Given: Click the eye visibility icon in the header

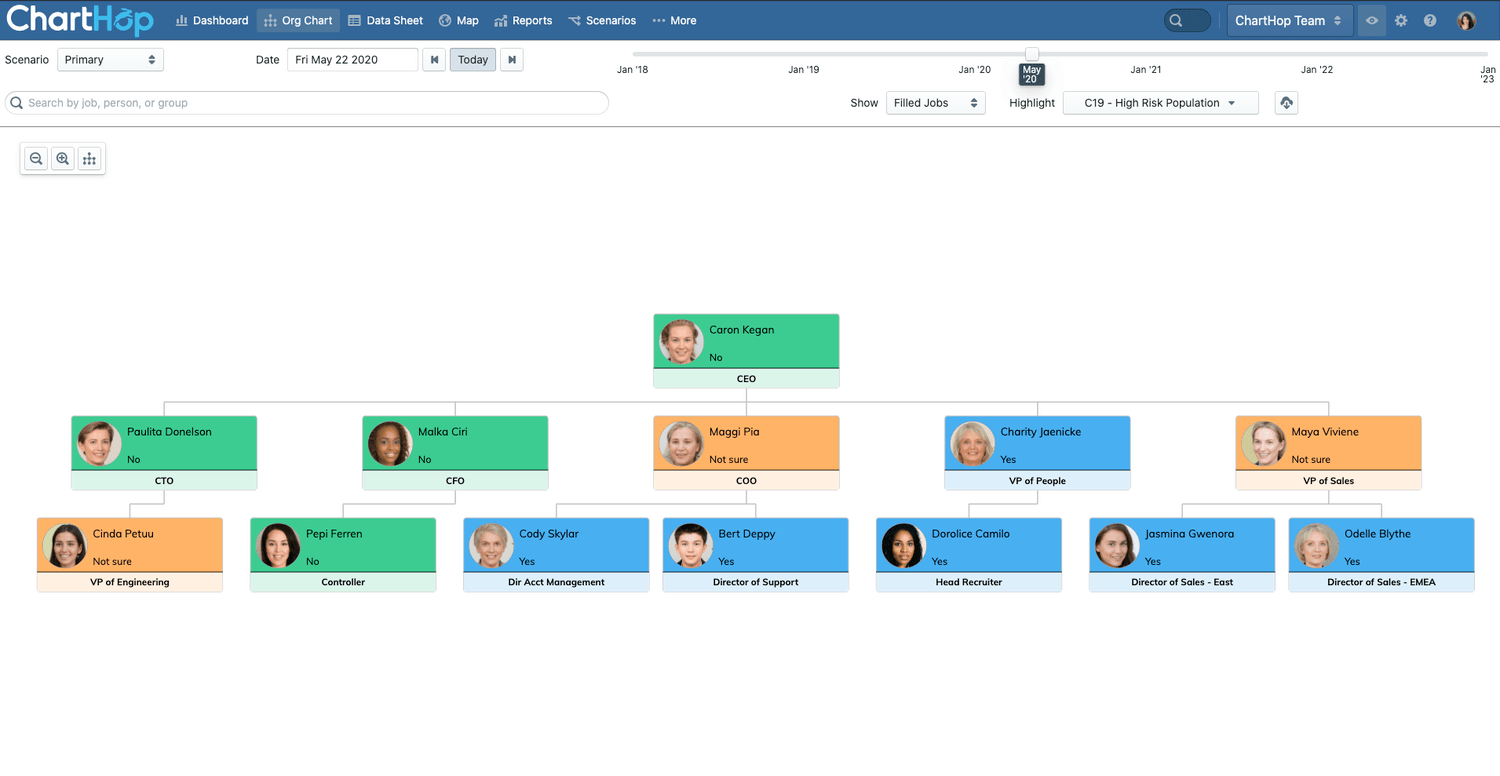Looking at the screenshot, I should click(1371, 20).
